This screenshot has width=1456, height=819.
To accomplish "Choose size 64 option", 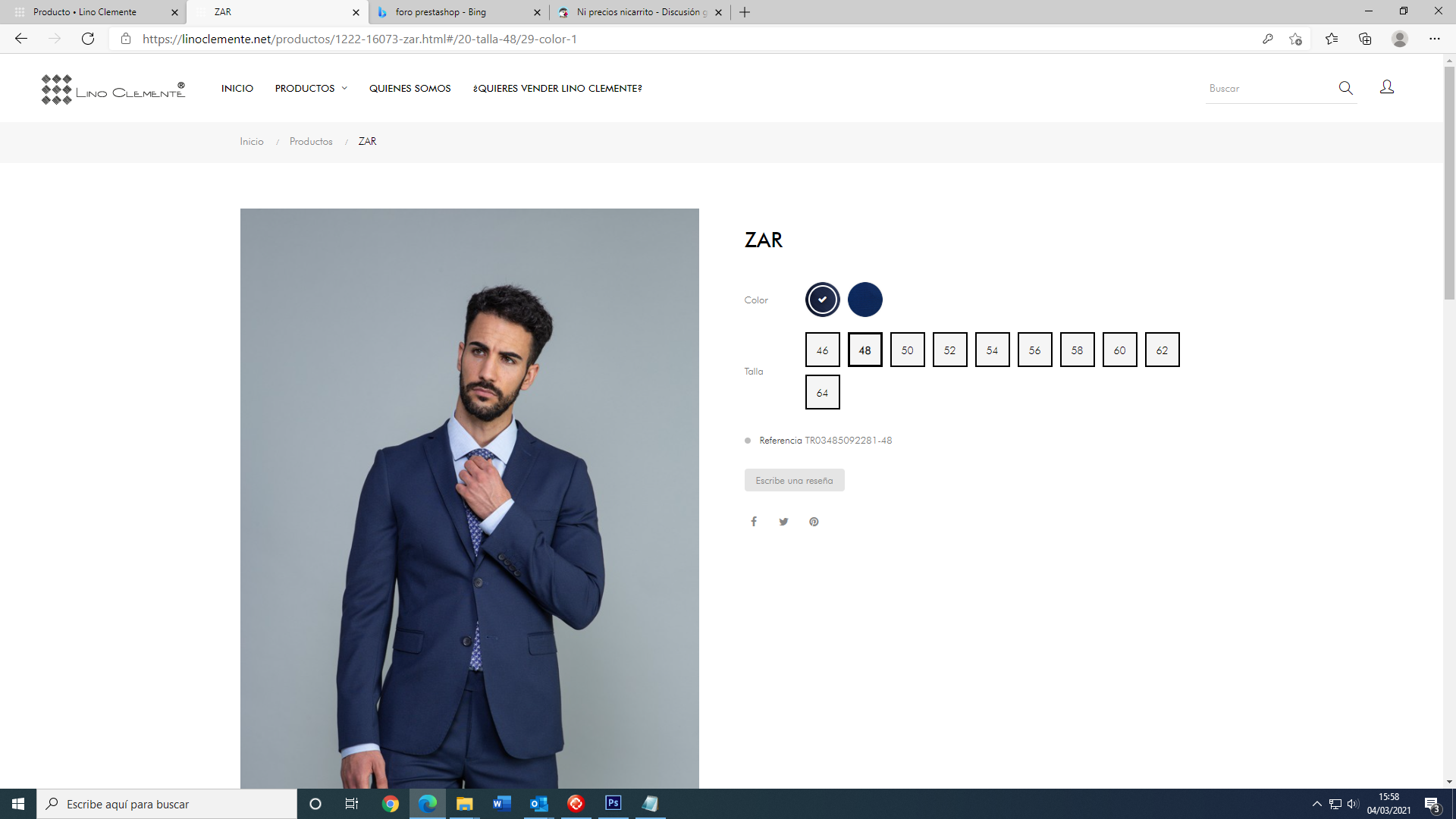I will 822,392.
